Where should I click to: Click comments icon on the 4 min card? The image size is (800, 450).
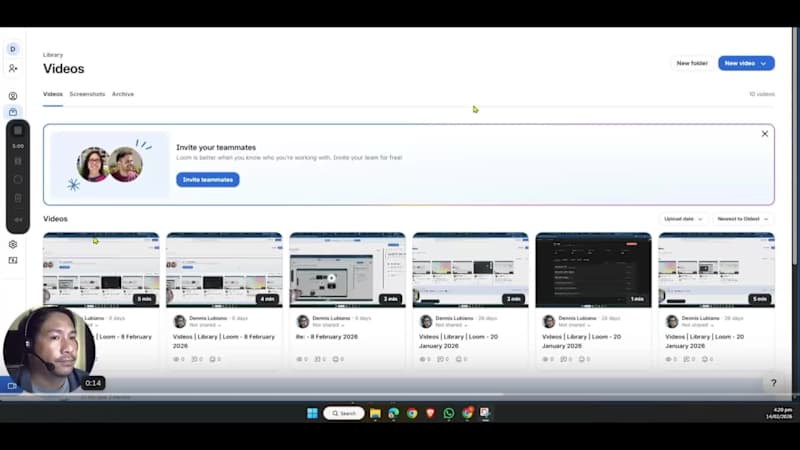(x=196, y=359)
